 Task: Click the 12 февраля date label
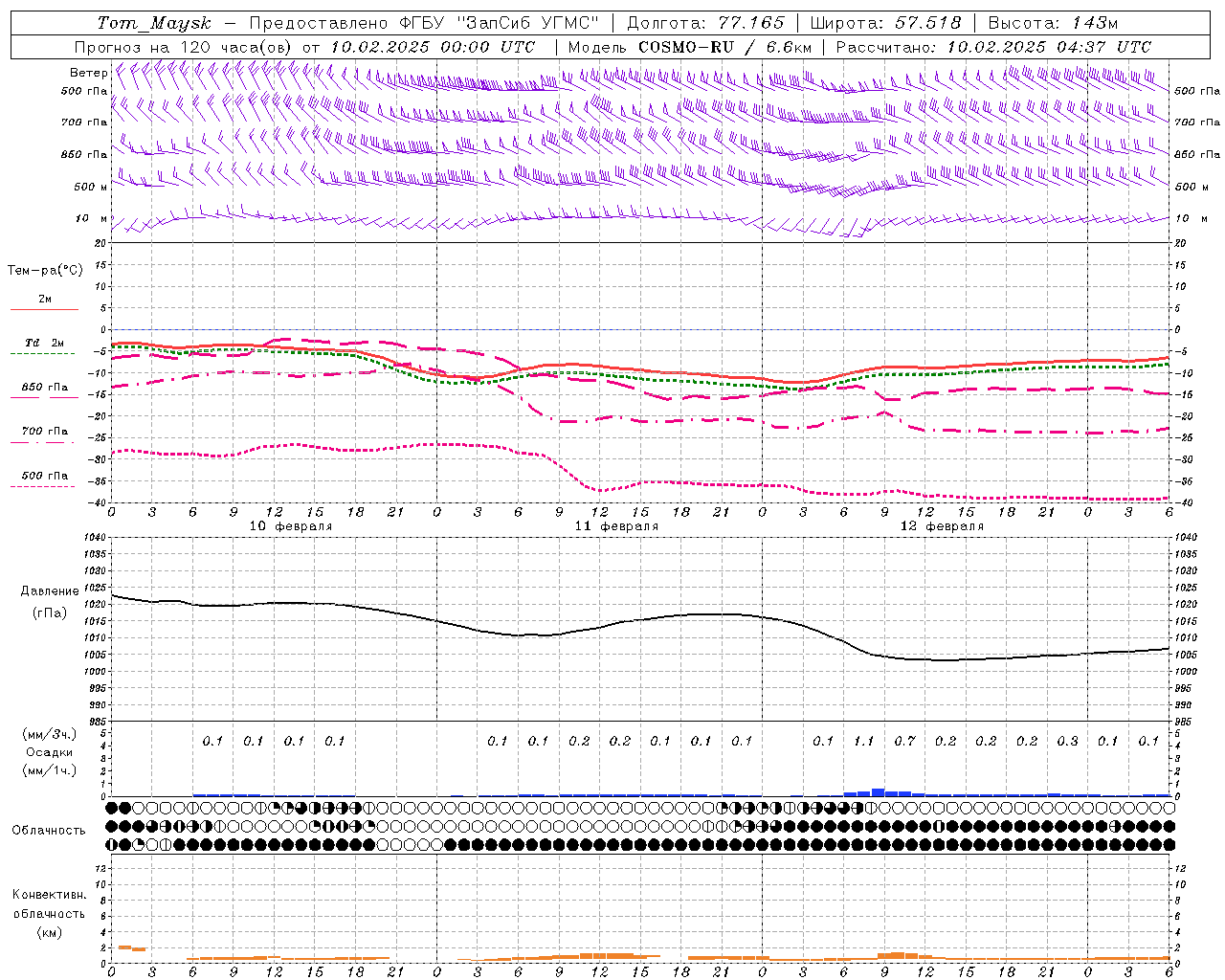pos(942,526)
